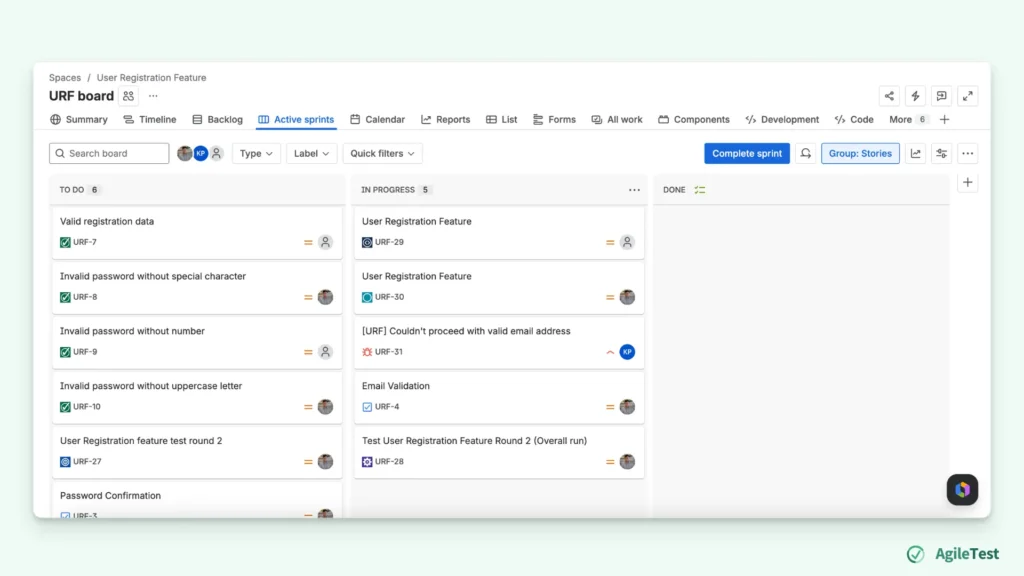Open Couldn't proceed with valid email address card

tap(499, 342)
